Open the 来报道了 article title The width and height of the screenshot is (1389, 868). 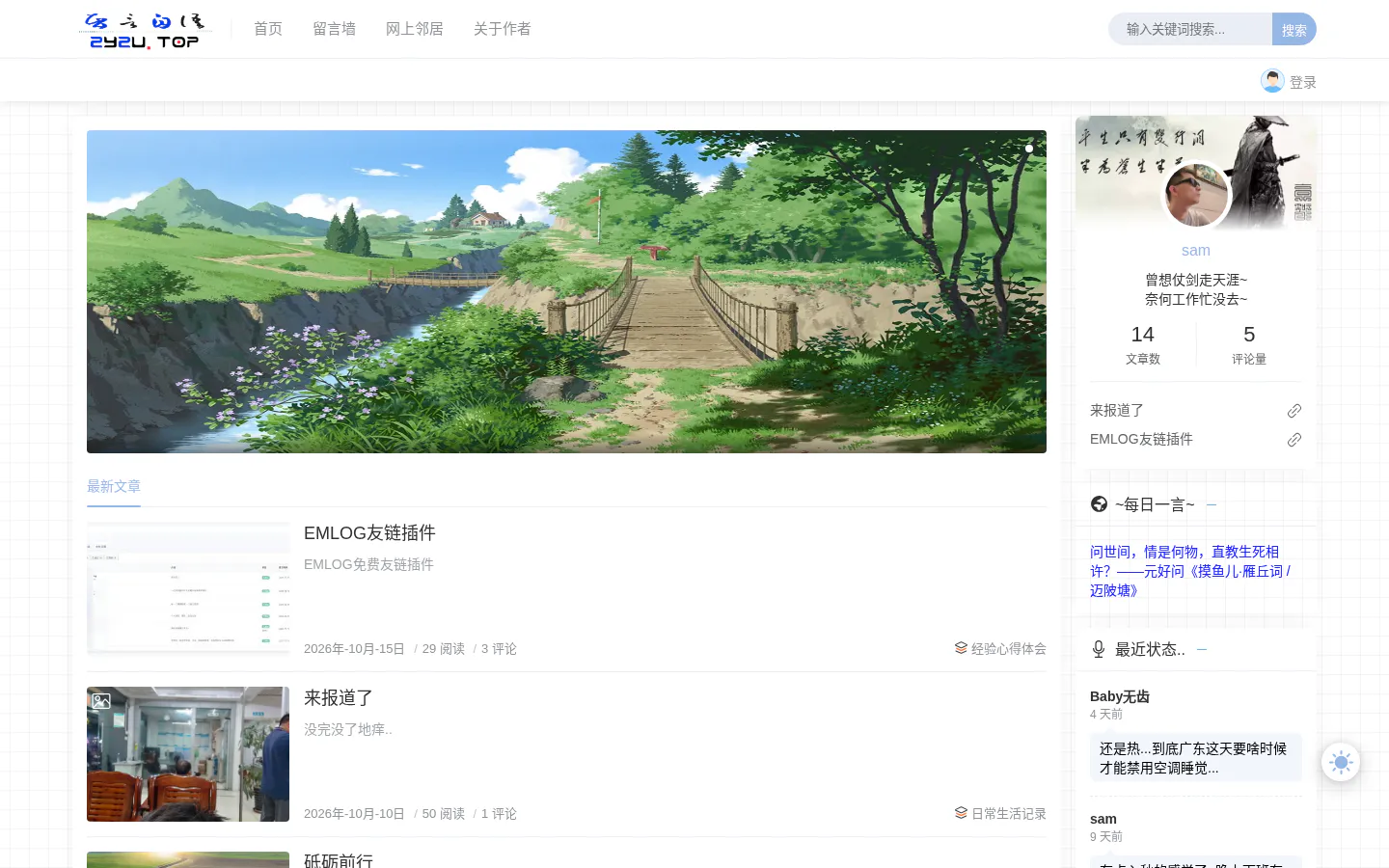(x=339, y=698)
